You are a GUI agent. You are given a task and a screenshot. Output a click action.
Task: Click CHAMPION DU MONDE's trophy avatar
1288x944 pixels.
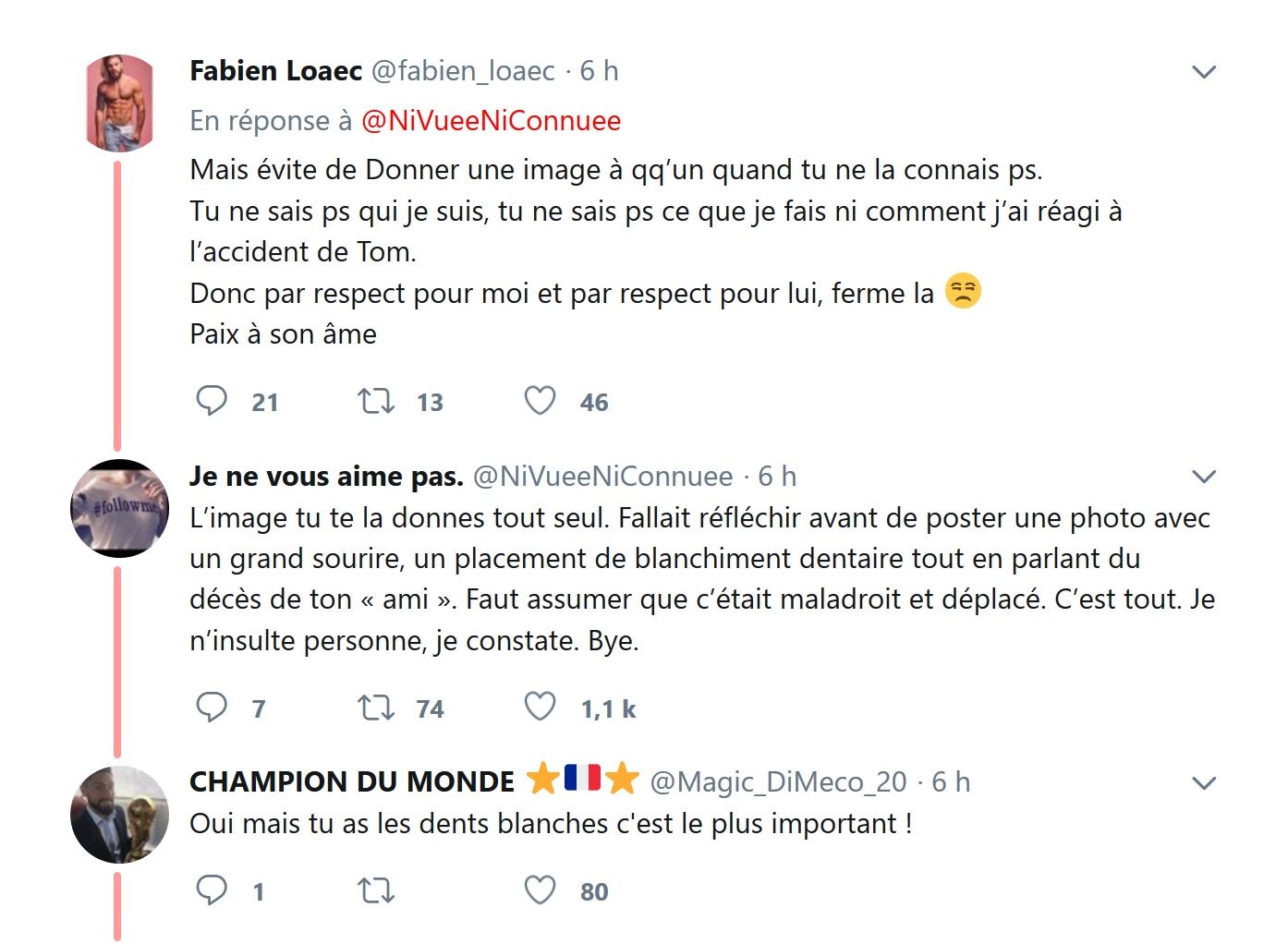[x=119, y=815]
